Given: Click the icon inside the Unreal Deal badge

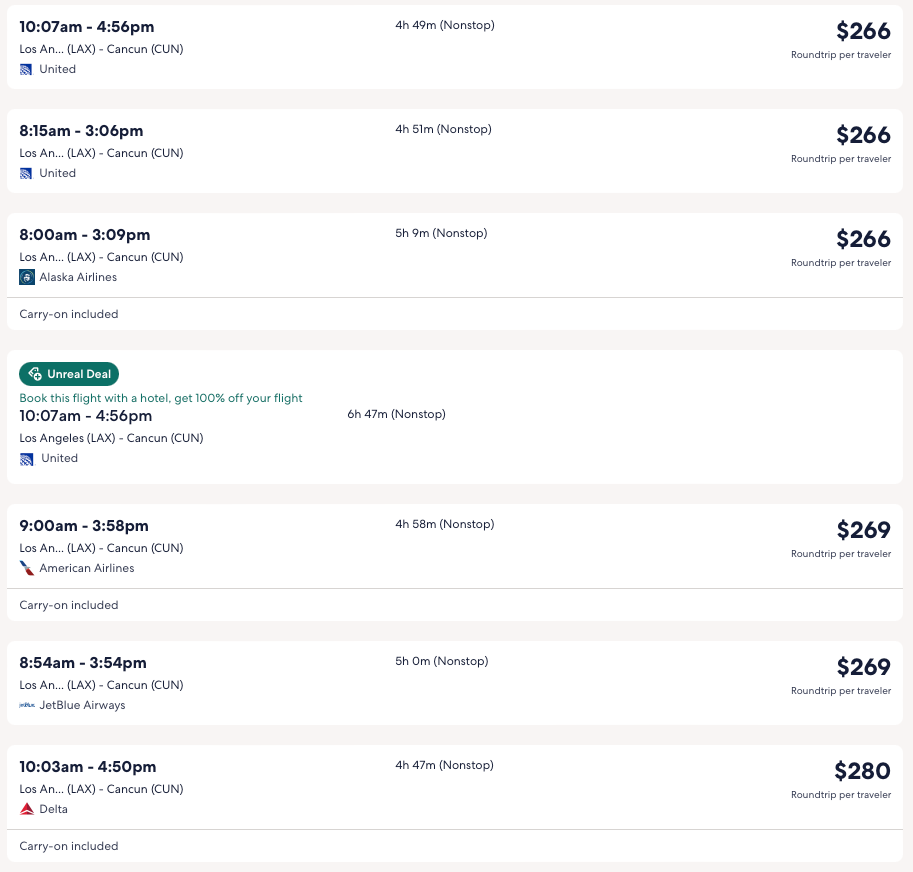Looking at the screenshot, I should click(36, 374).
